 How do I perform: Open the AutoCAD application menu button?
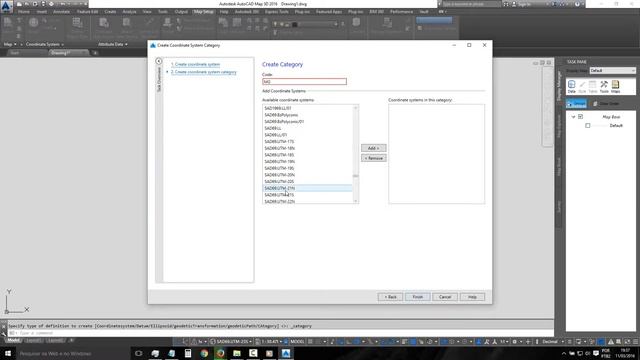(7, 7)
